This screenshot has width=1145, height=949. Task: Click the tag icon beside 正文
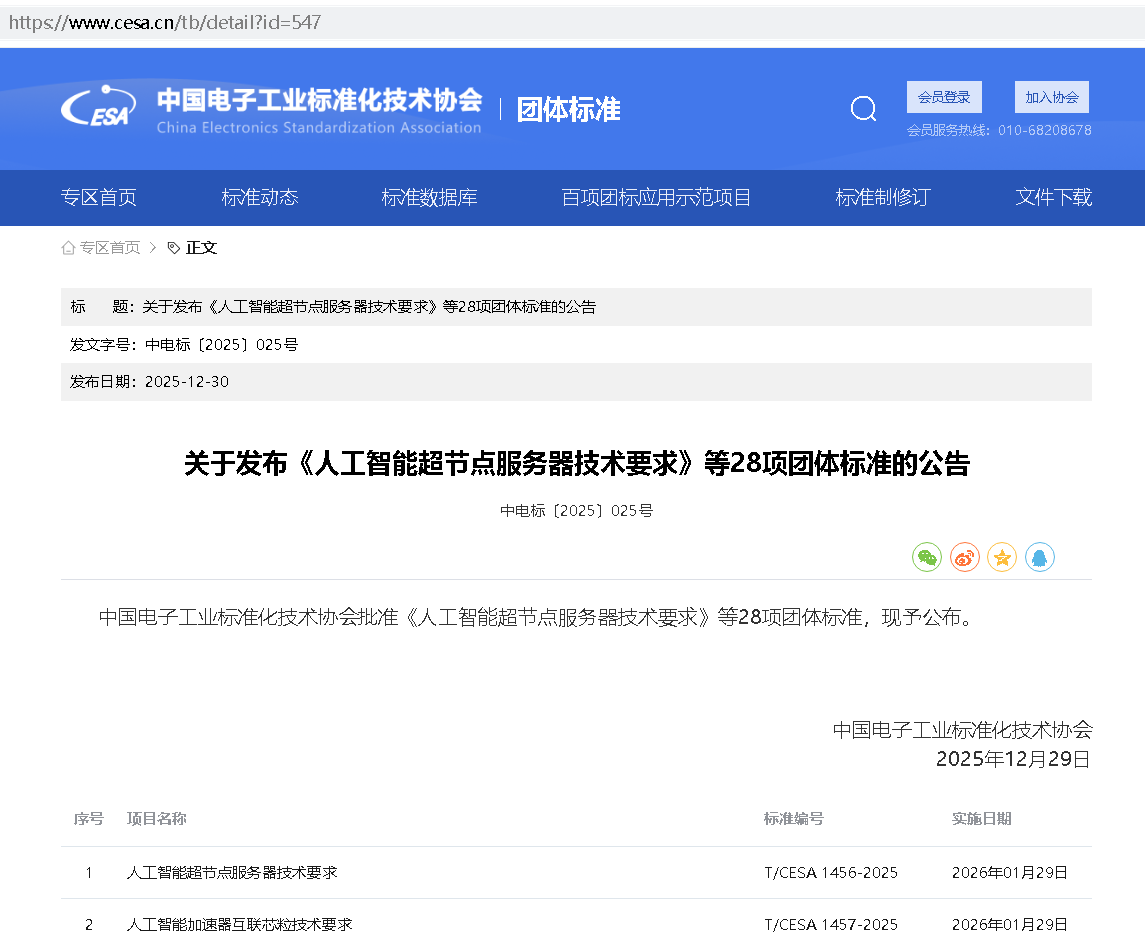point(171,247)
